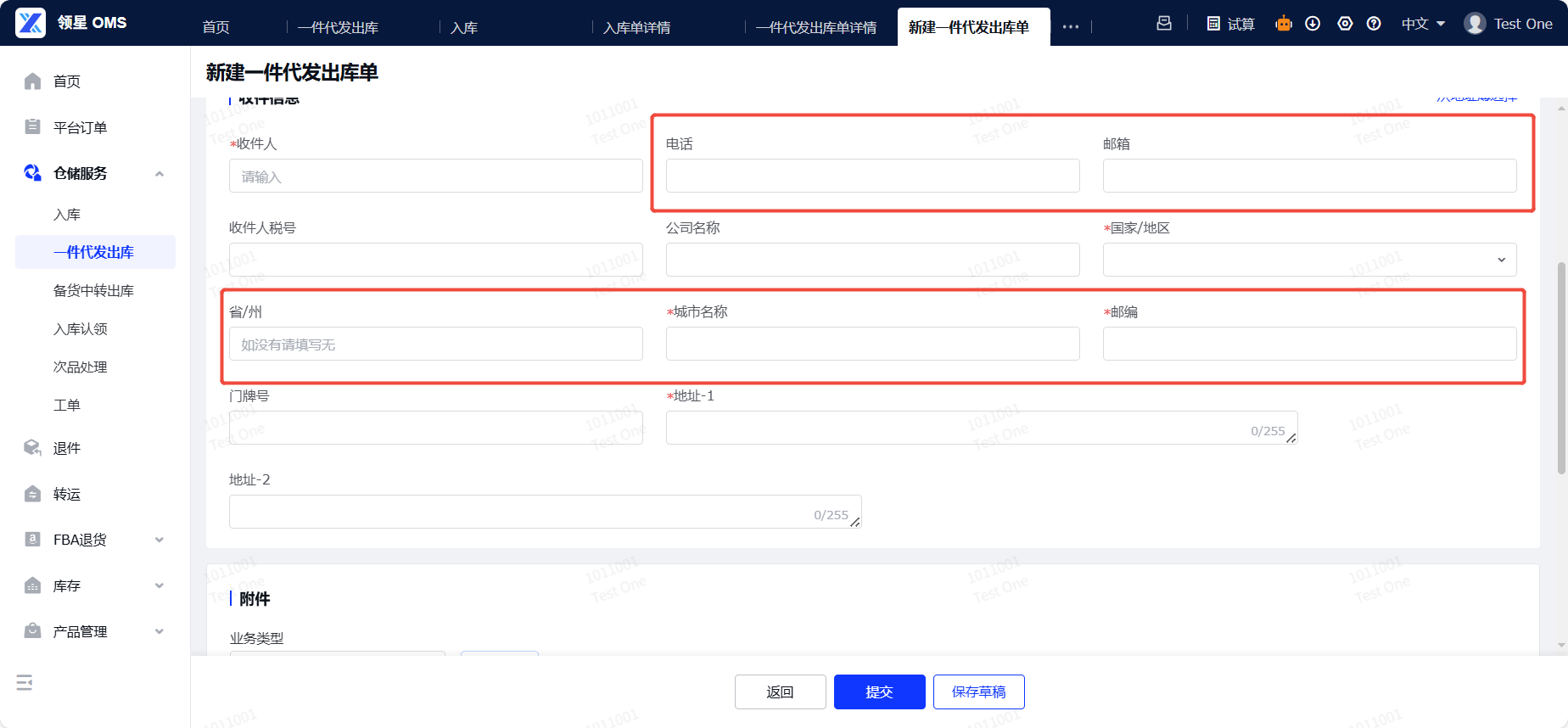Image resolution: width=1568 pixels, height=728 pixels.
Task: Click the 城市名称 input field
Action: click(872, 344)
